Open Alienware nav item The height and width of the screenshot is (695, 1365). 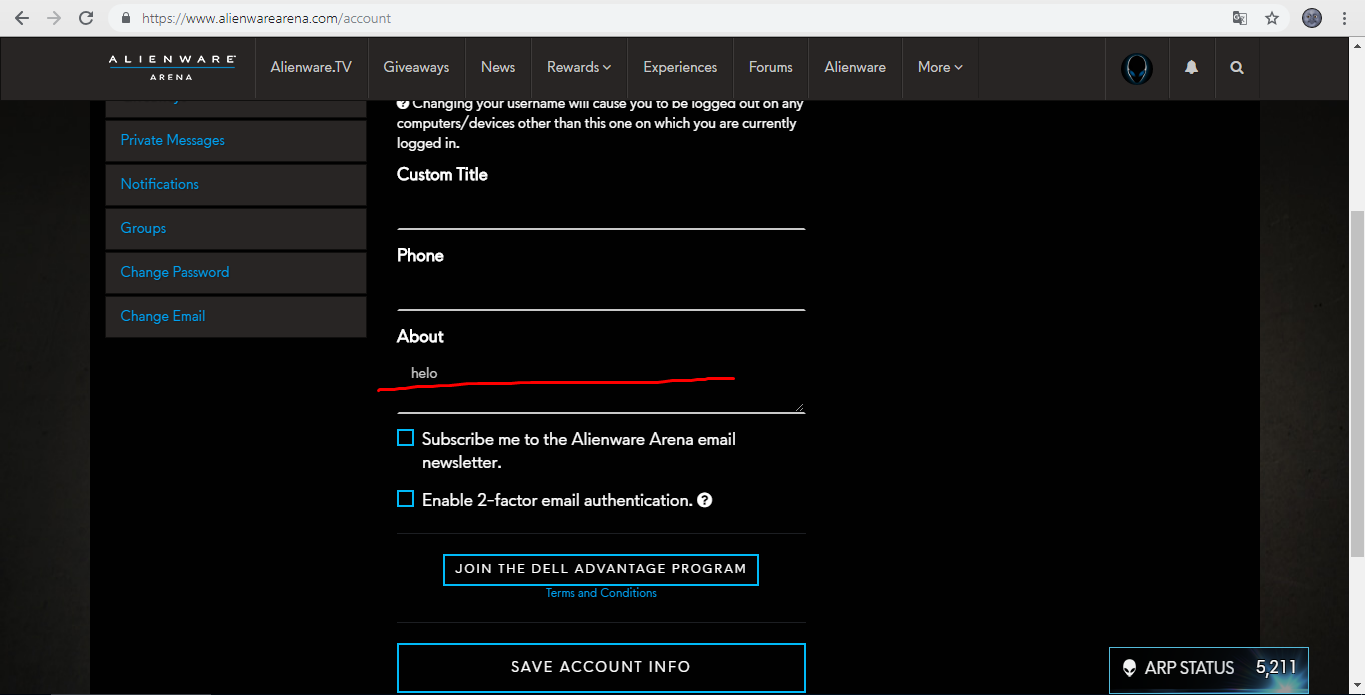coord(855,67)
